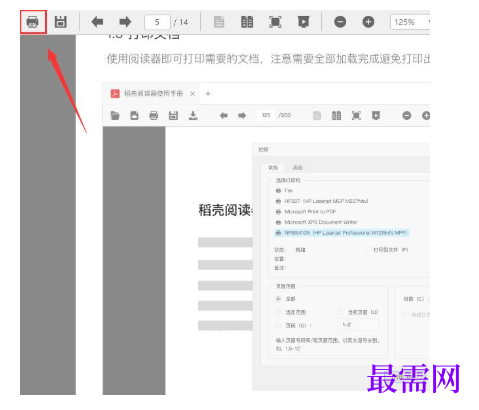Select the 稻壳阅读器使用手册 document tab
Viewport: 479px width, 410px height.
(153, 94)
